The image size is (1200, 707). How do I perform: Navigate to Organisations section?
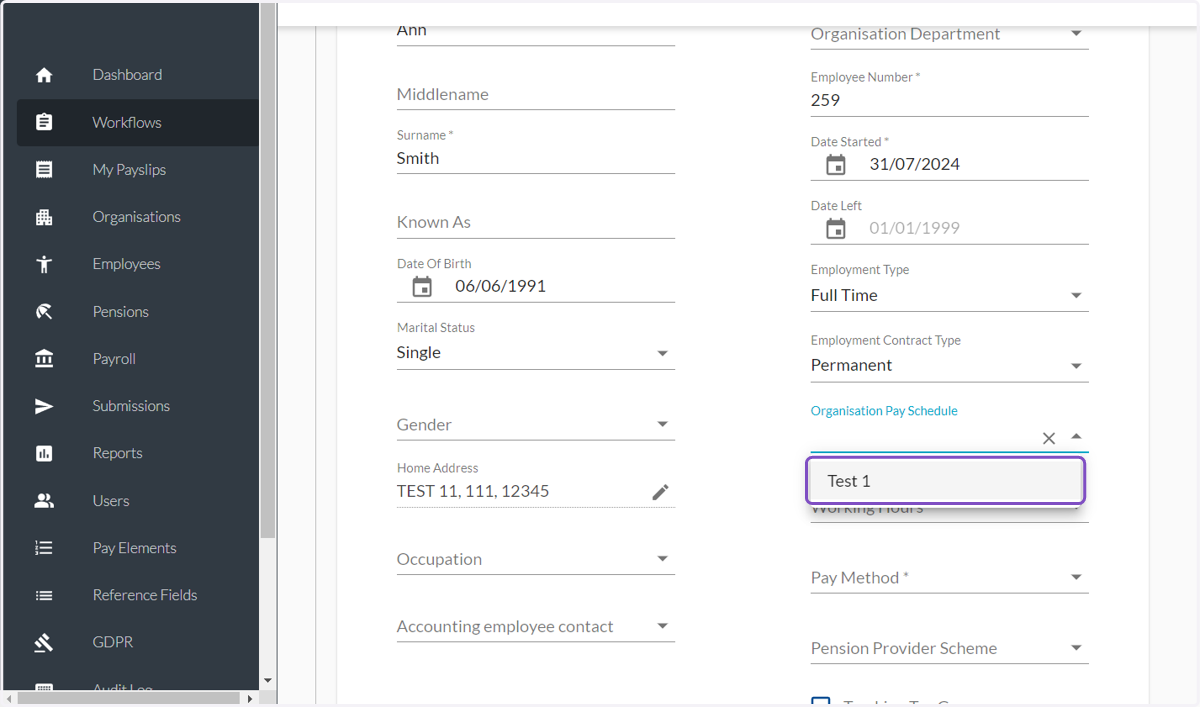pyautogui.click(x=138, y=217)
